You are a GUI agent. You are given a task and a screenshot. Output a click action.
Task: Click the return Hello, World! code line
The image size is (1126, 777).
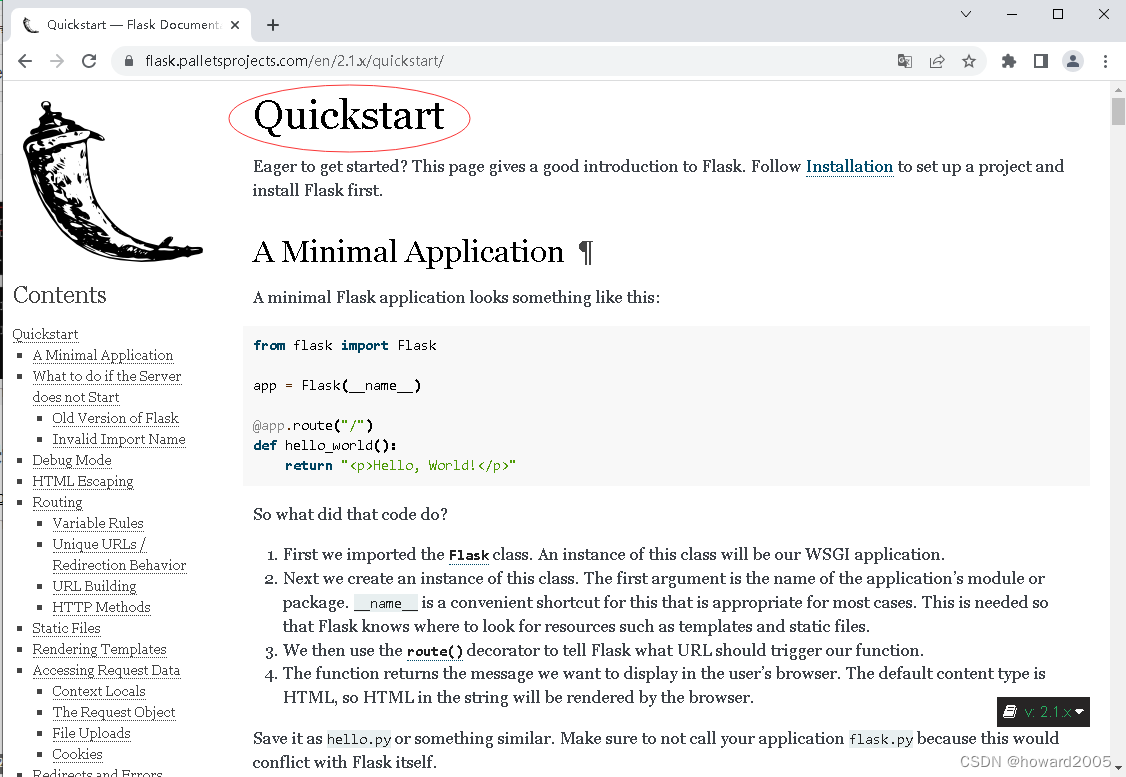(x=400, y=466)
